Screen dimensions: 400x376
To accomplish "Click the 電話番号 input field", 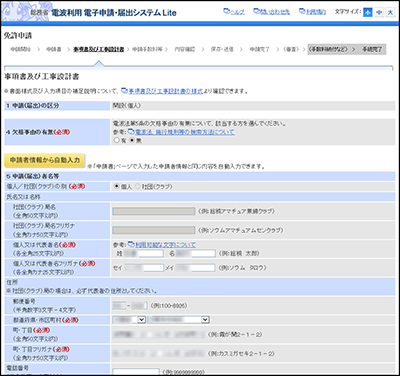I will pos(136,372).
